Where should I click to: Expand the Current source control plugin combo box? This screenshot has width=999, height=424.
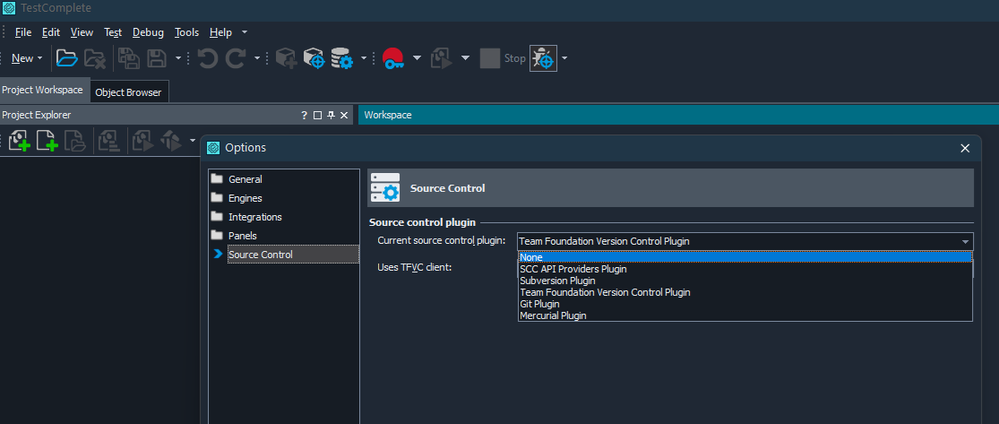coord(965,241)
